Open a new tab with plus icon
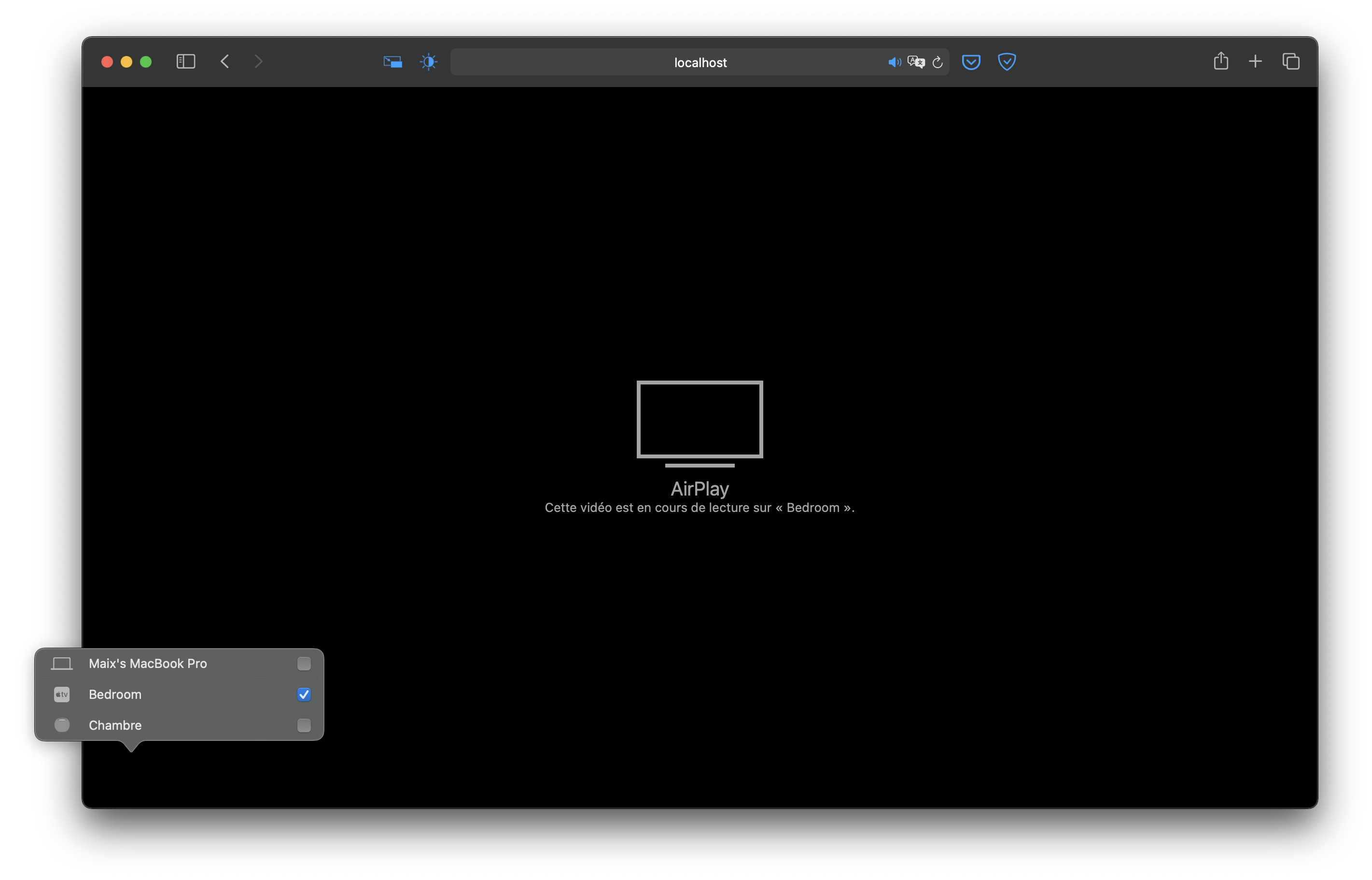 1255,61
